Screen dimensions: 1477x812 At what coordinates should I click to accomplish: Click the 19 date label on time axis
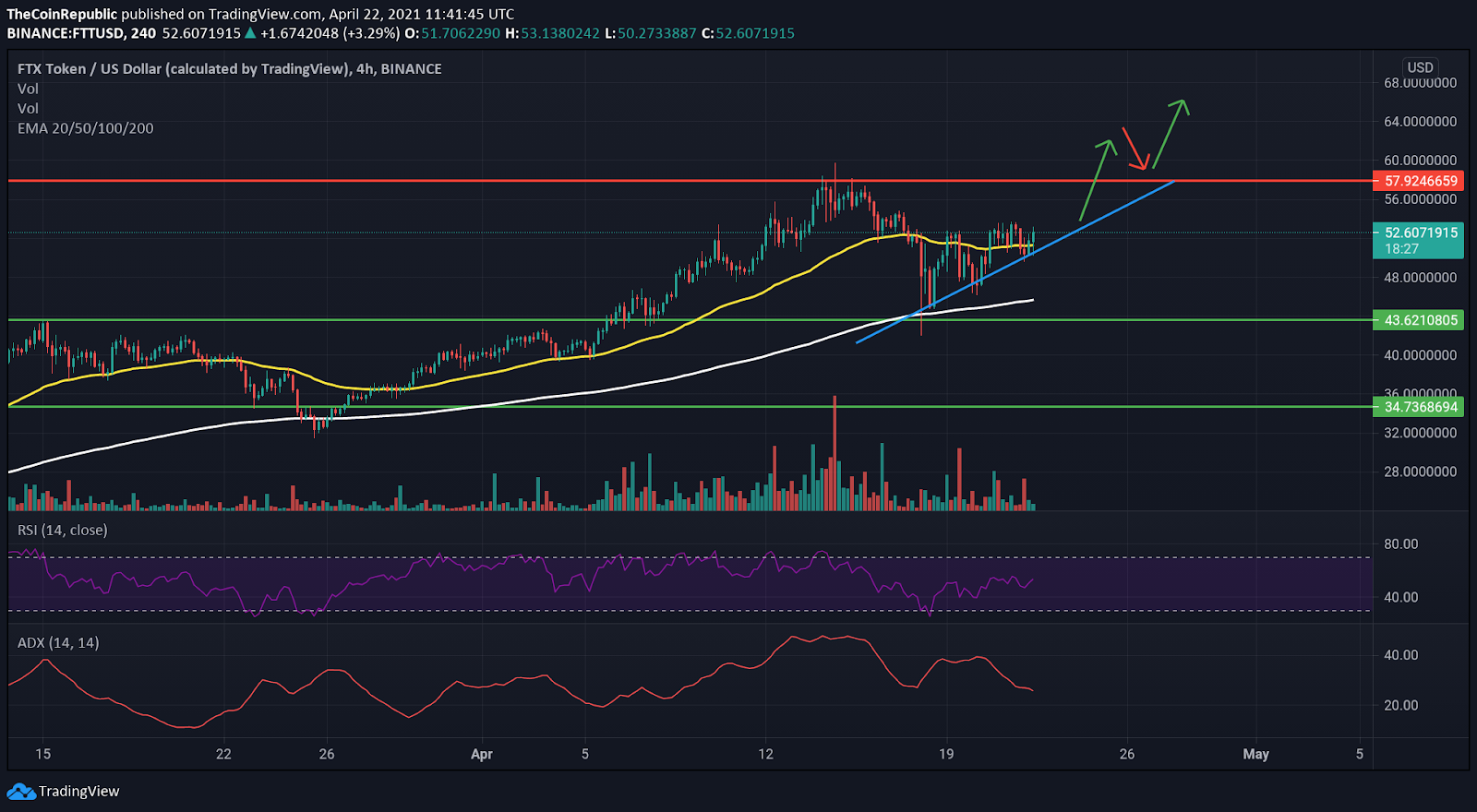(946, 754)
